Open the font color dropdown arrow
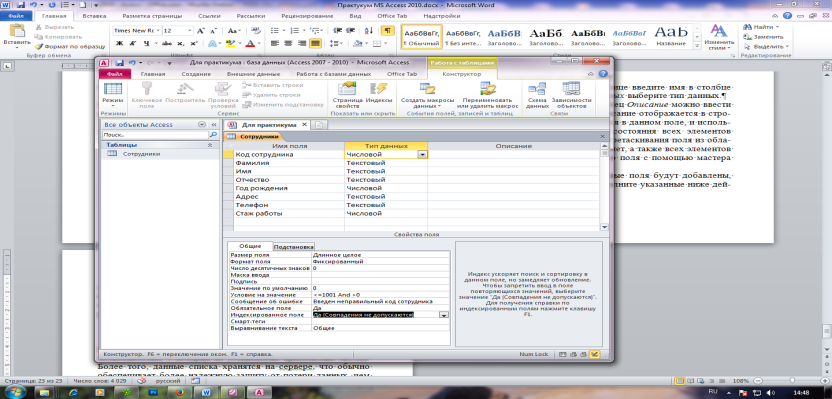Screen dimensions: 832x399 (x=258, y=43)
